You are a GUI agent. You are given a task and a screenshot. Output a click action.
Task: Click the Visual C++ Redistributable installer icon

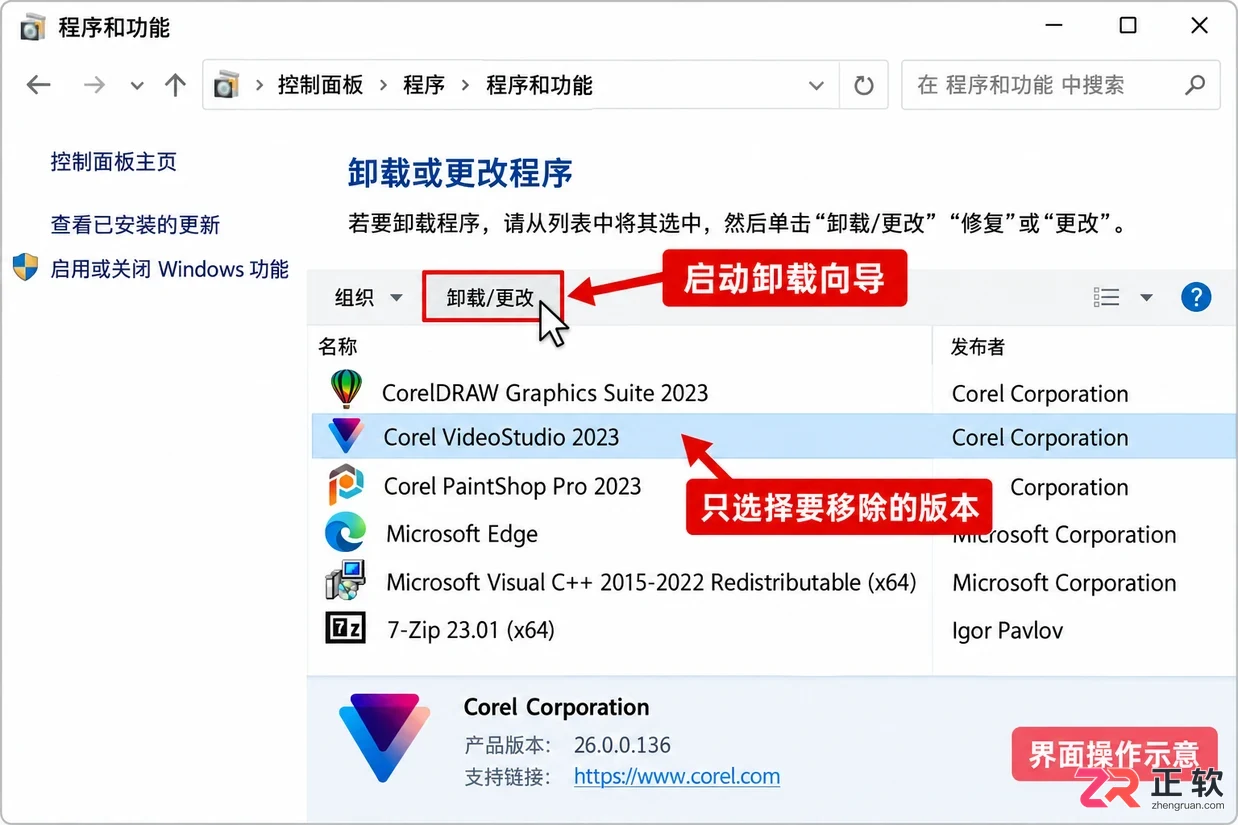click(346, 581)
